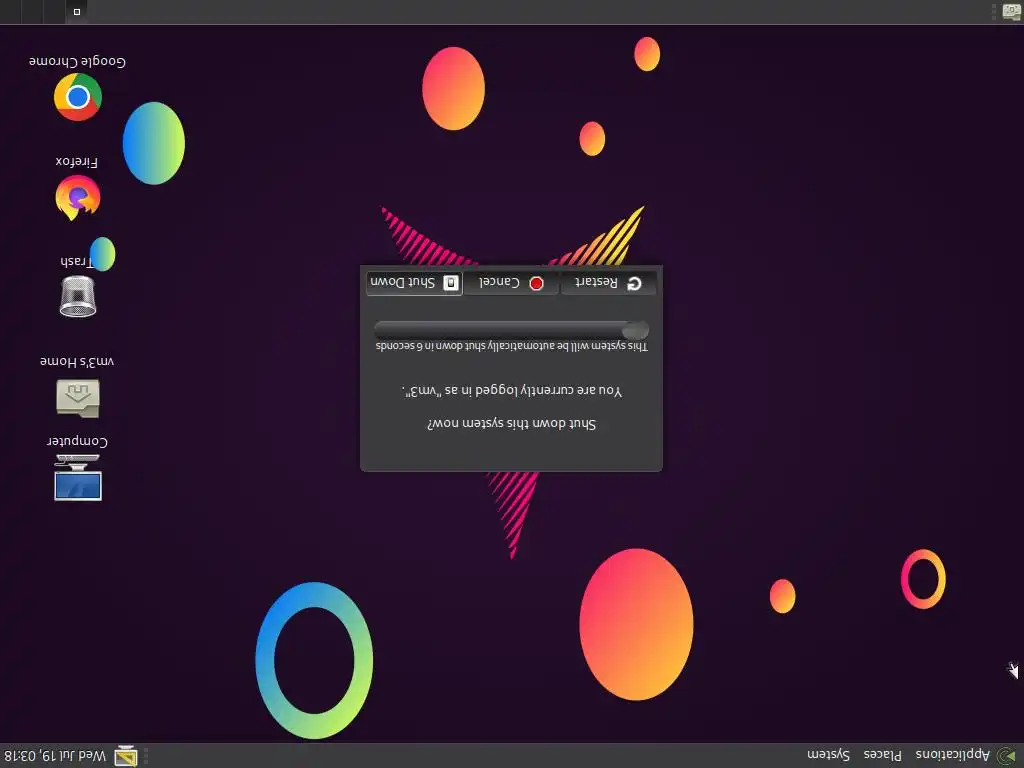The image size is (1024, 768).
Task: Click the Restart button in dialog
Action: point(608,283)
